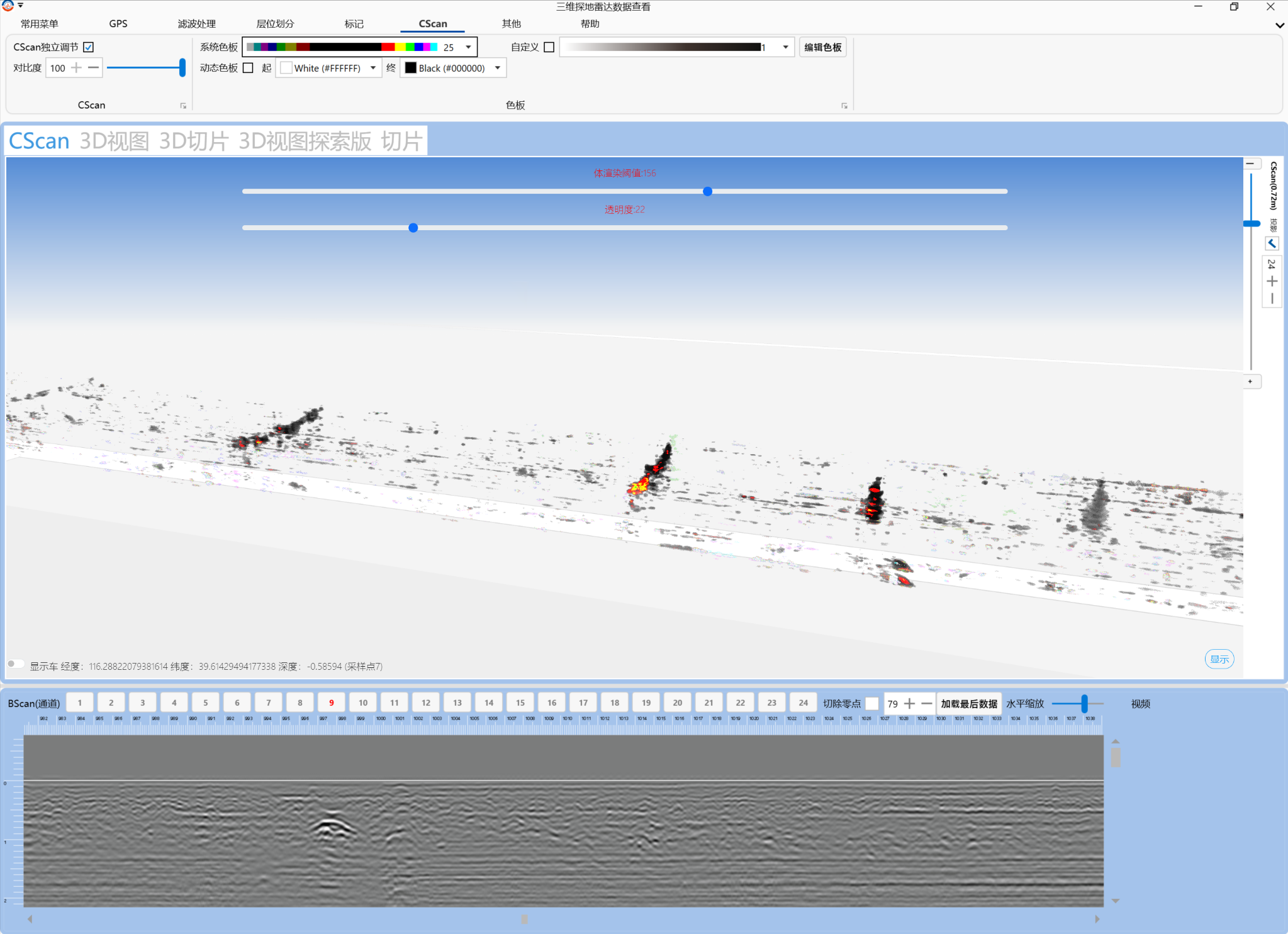Switch to the 3D切片 view tab
The image size is (1288, 934).
tap(193, 141)
